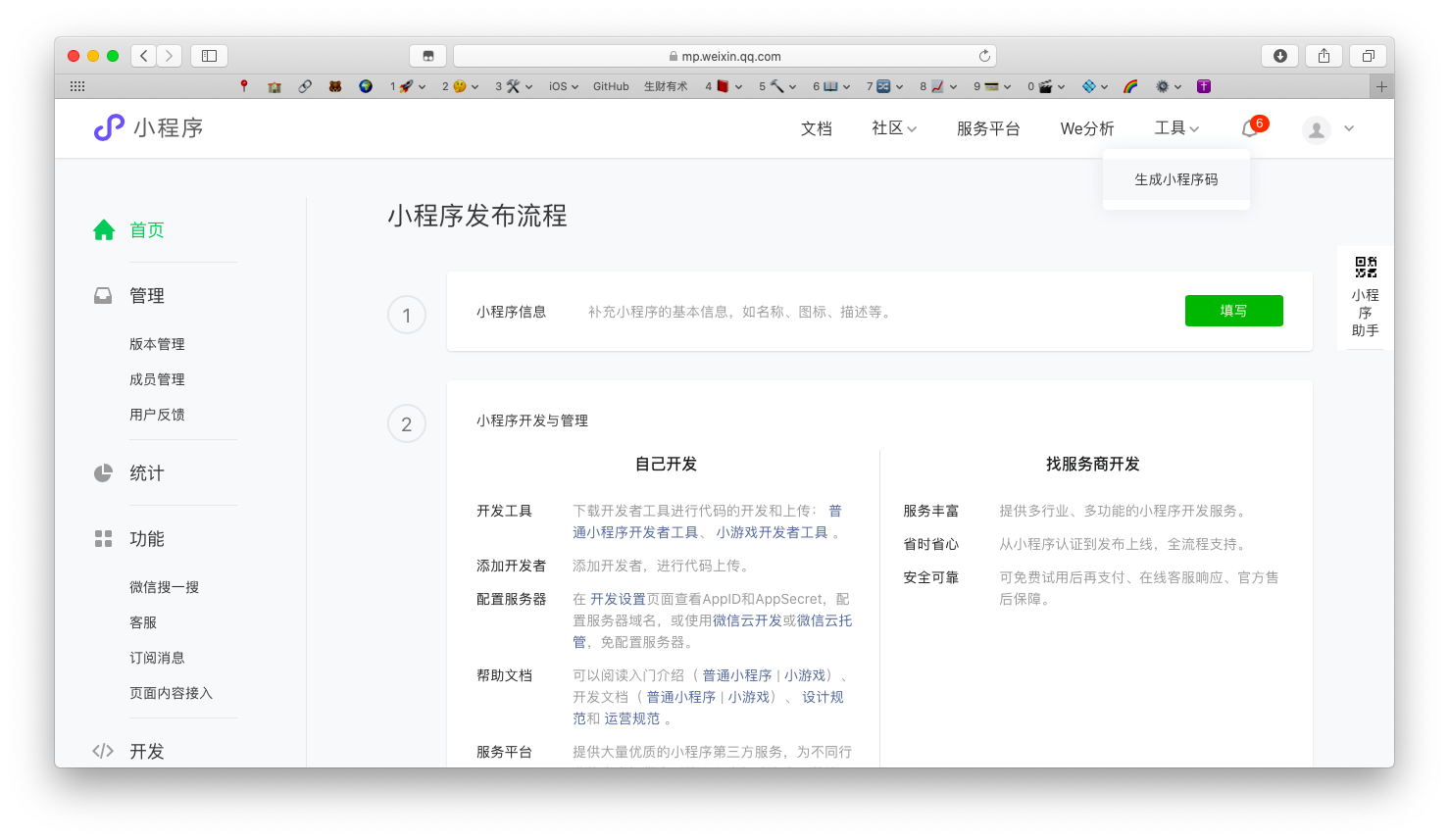
Task: Expand the 工具 dropdown menu
Action: click(x=1176, y=128)
